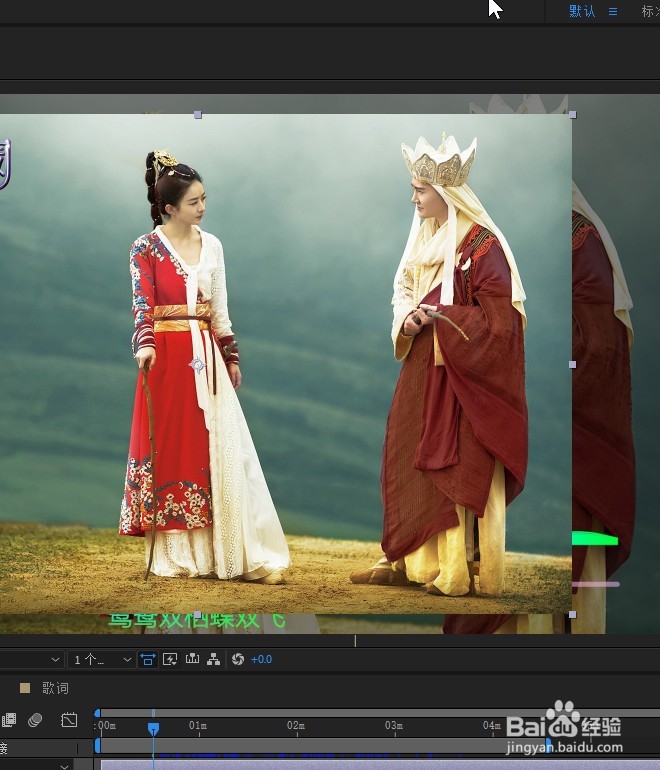
Task: Enable motion blur for the composition
Action: coord(35,720)
